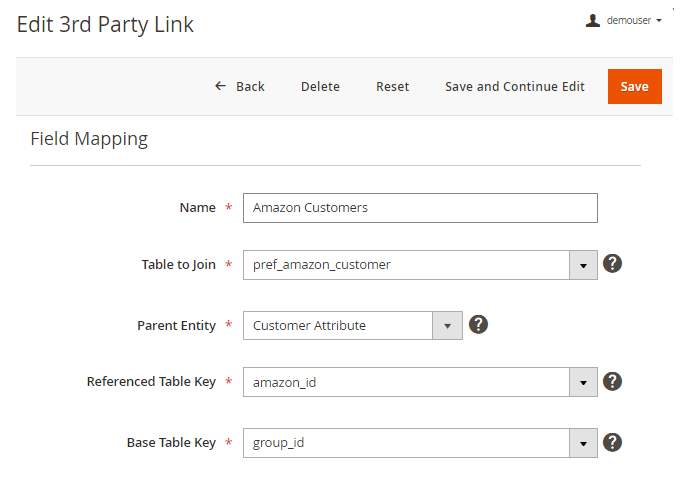This screenshot has height=486, width=684.
Task: Click the Edit 3rd Party Link title
Action: [105, 24]
